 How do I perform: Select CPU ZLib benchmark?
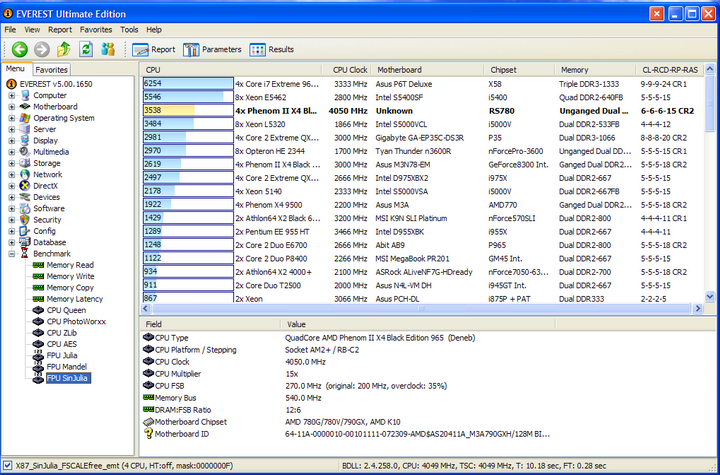tap(62, 333)
